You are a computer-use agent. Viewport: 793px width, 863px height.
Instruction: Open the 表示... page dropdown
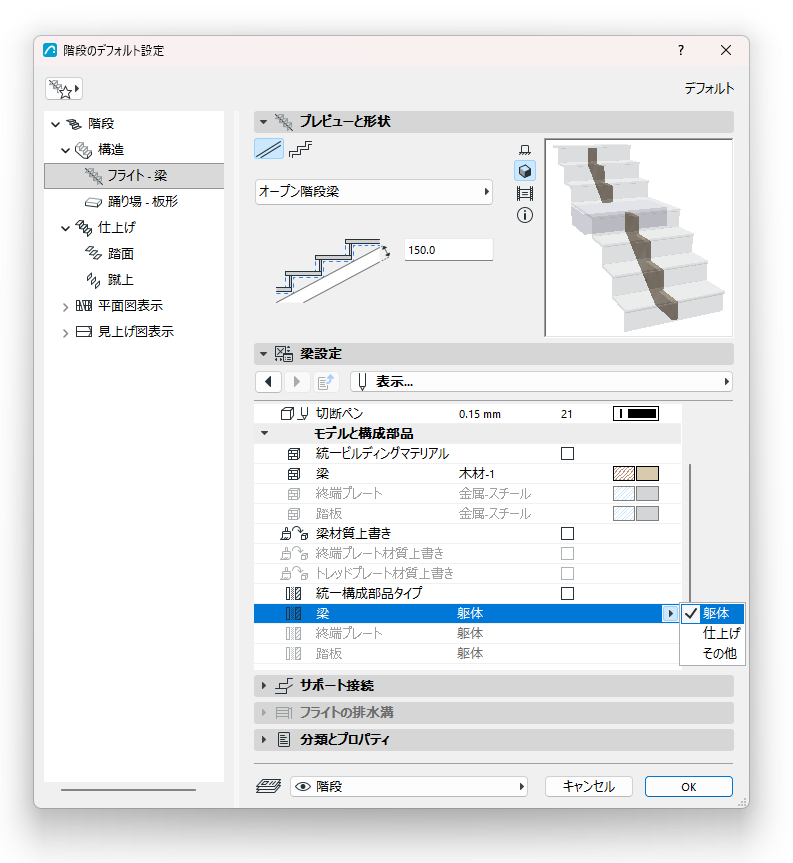click(542, 381)
